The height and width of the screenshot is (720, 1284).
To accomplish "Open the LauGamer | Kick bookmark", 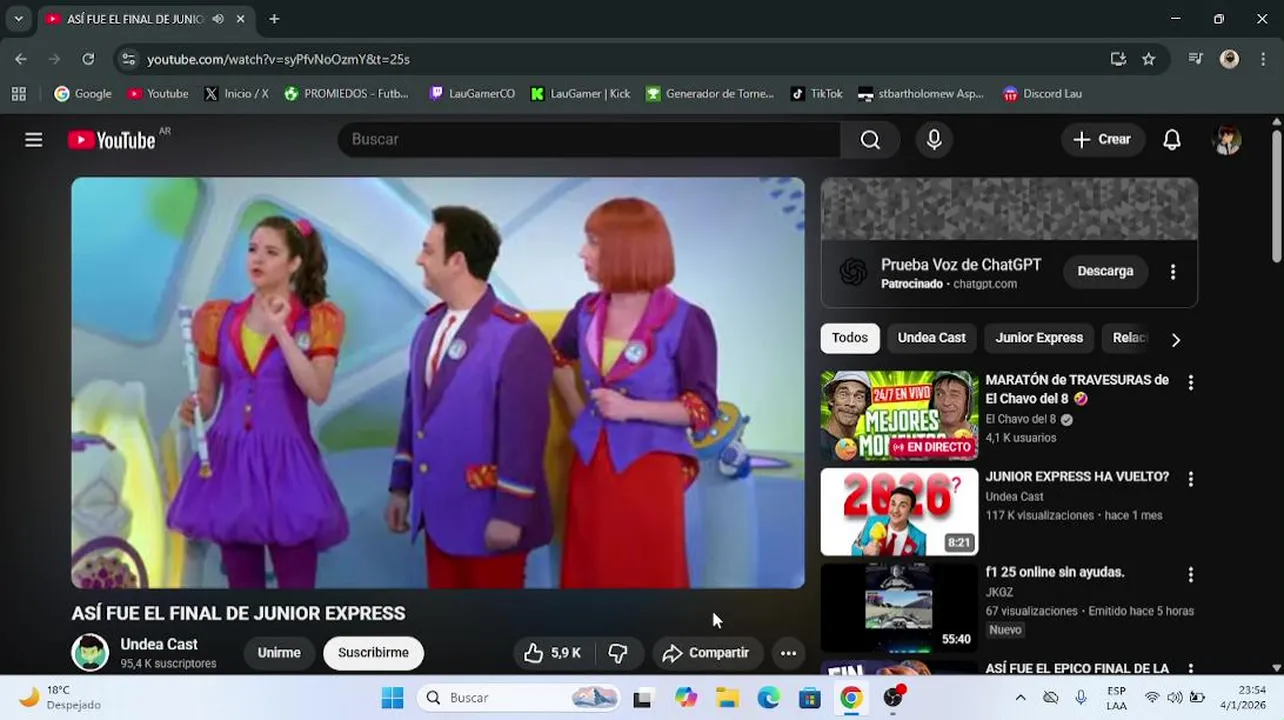I will 580,94.
